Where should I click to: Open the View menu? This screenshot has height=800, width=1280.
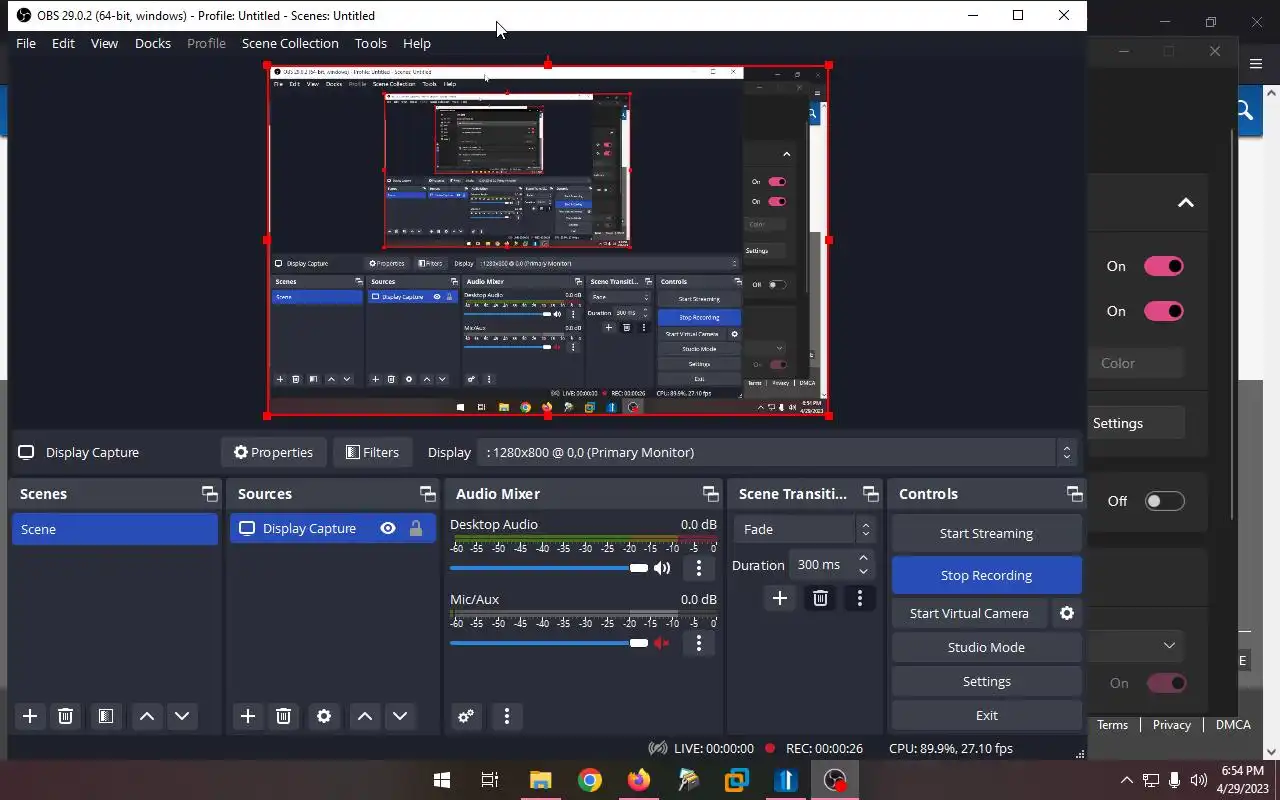click(104, 43)
